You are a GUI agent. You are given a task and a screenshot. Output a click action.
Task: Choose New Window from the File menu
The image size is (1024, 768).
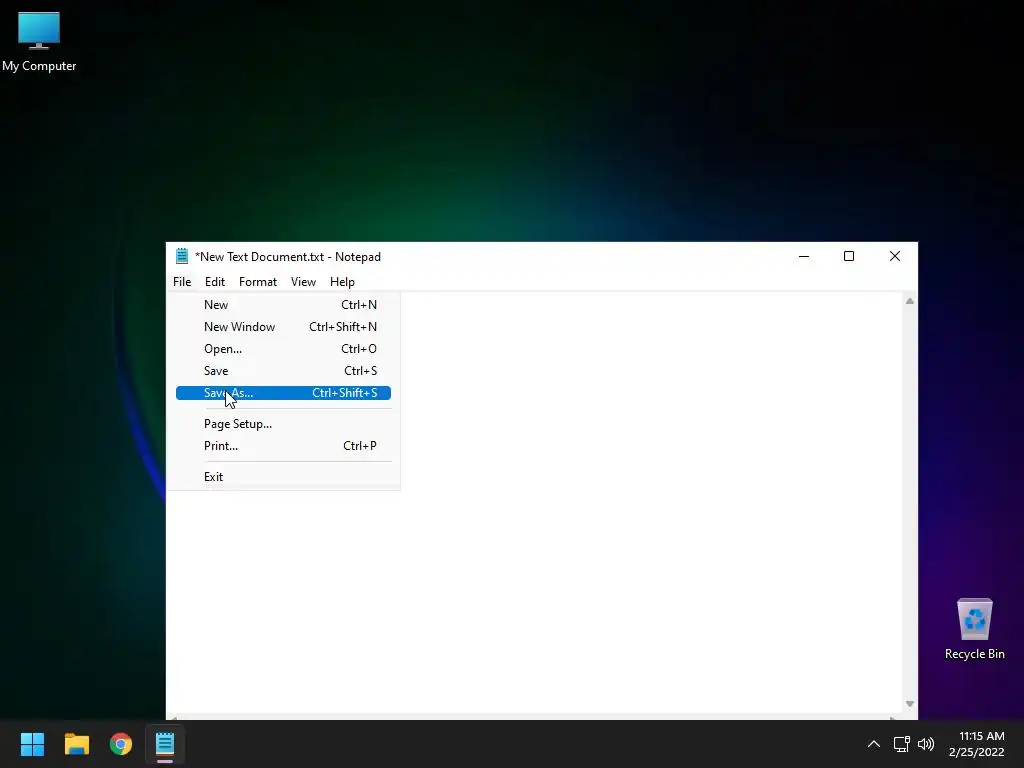pos(283,327)
